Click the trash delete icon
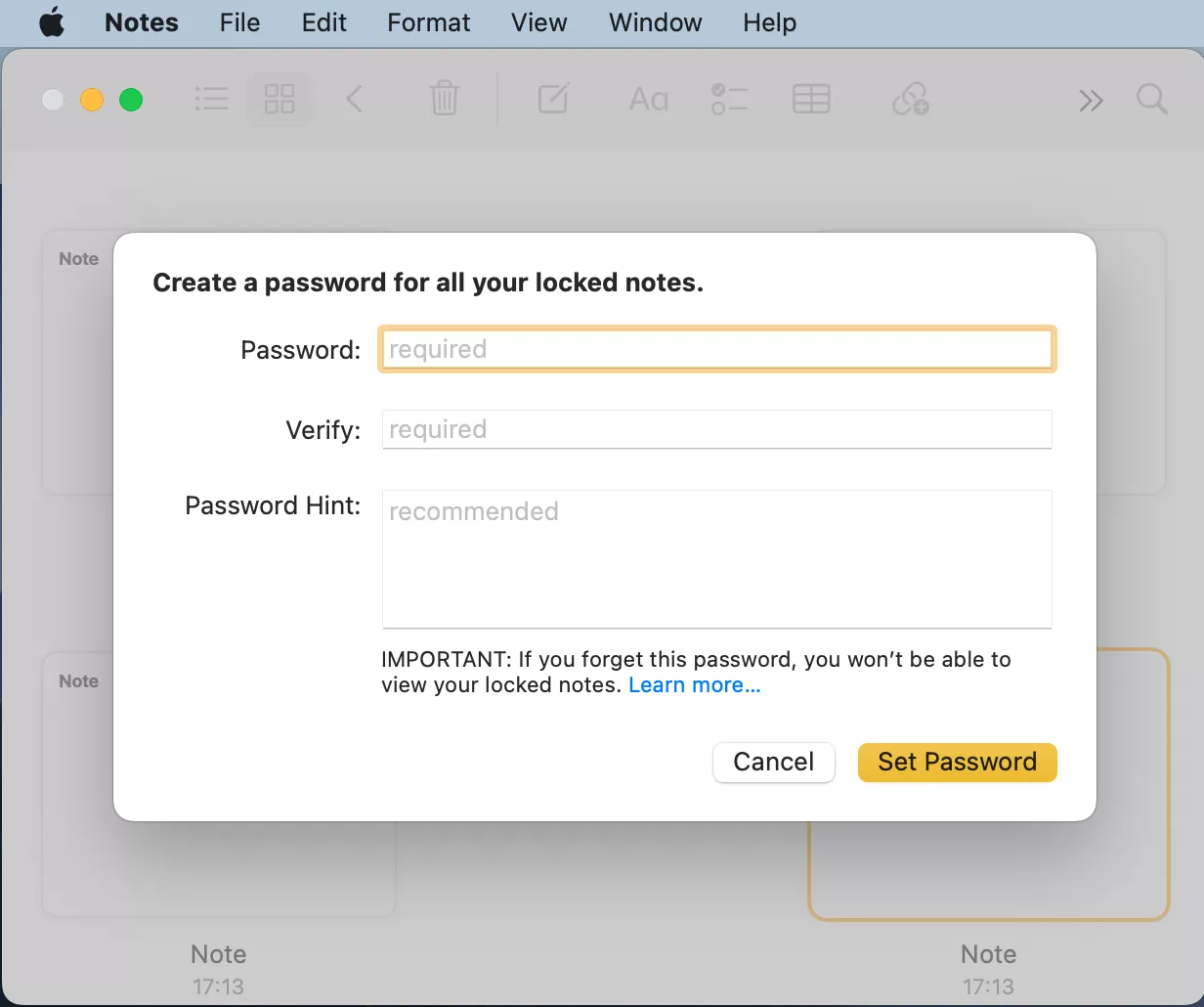This screenshot has width=1204, height=1007. 444,99
